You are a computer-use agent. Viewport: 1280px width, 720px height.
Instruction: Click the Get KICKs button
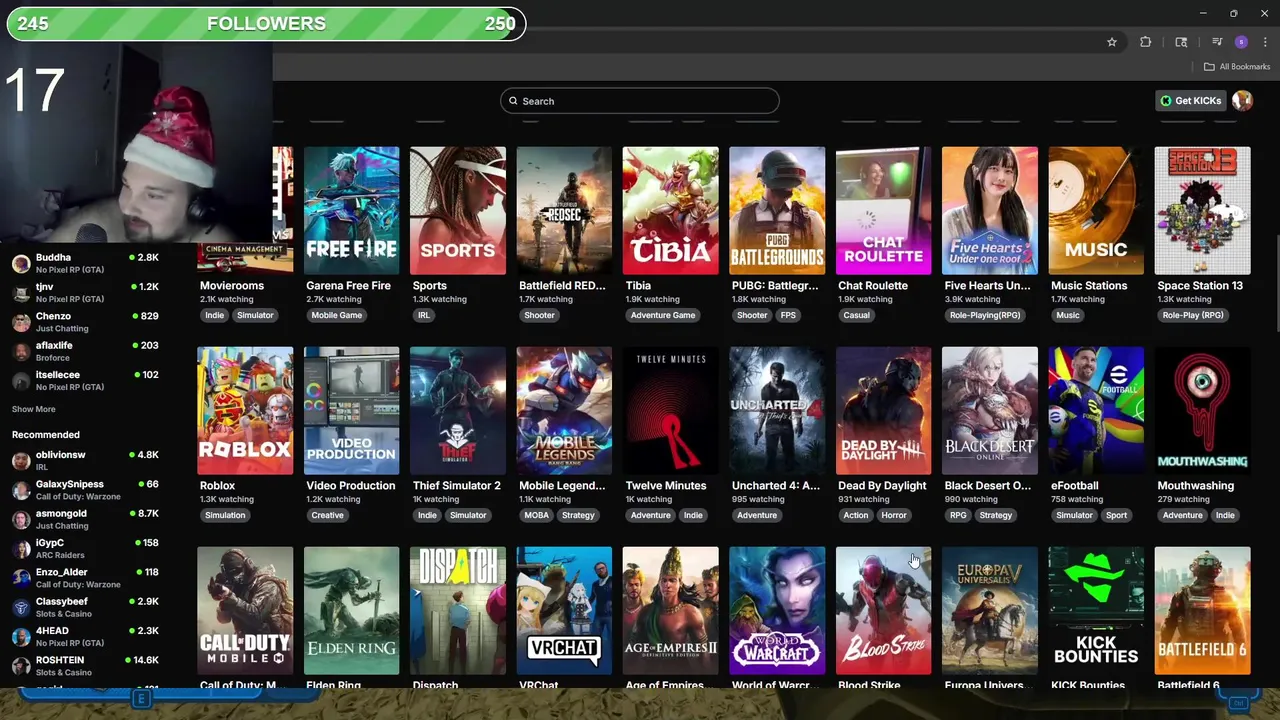coord(1191,101)
